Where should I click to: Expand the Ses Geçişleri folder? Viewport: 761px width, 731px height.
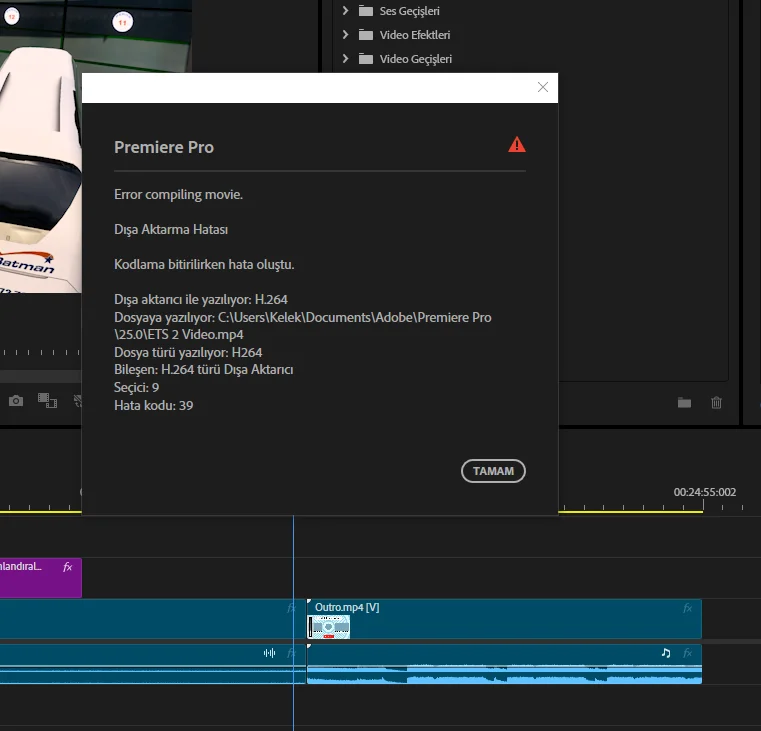[345, 11]
